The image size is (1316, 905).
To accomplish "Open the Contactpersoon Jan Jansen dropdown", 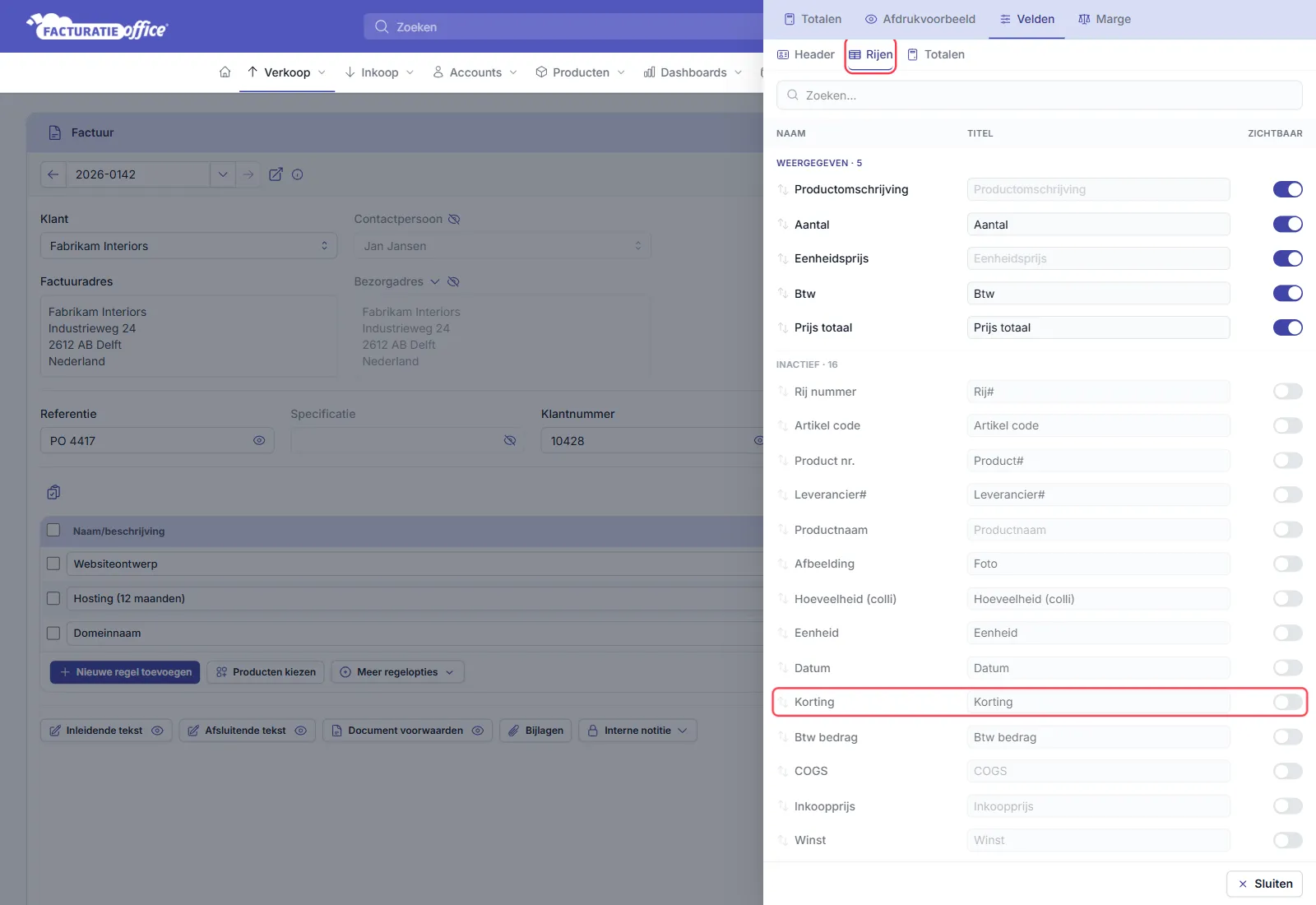I will 503,246.
